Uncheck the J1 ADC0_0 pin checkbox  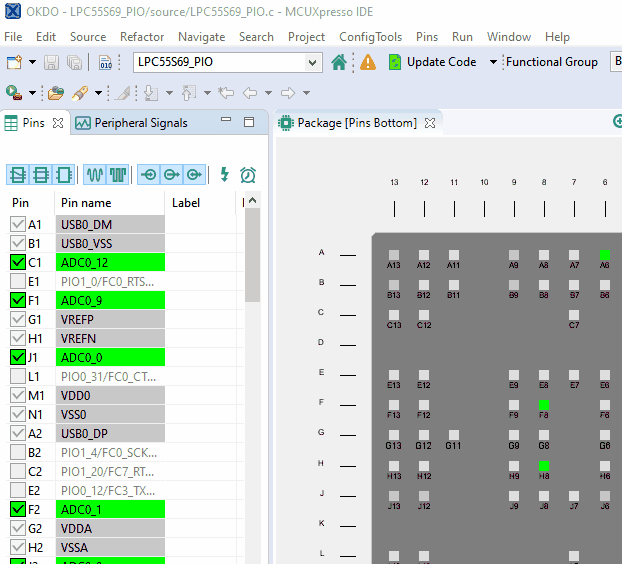tap(17, 357)
